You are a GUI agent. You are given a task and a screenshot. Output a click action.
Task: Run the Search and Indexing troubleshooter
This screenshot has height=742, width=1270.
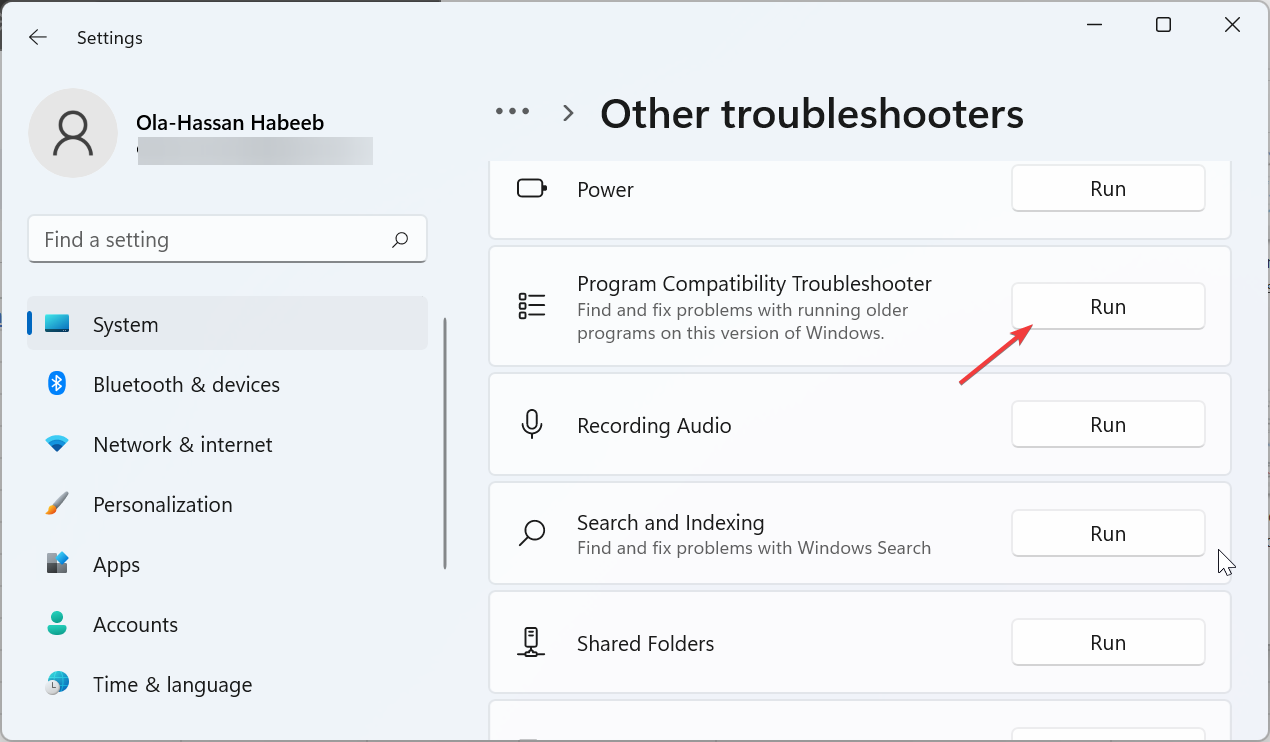(x=1108, y=534)
